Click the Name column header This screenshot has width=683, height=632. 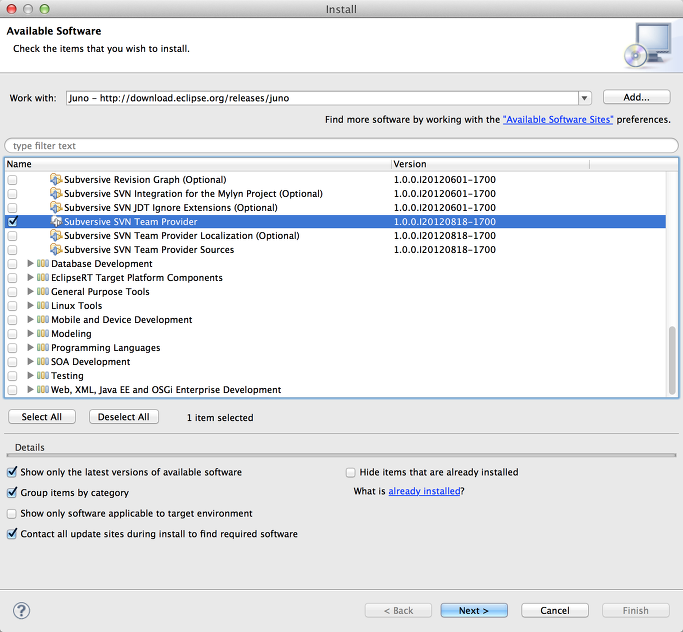coord(198,164)
